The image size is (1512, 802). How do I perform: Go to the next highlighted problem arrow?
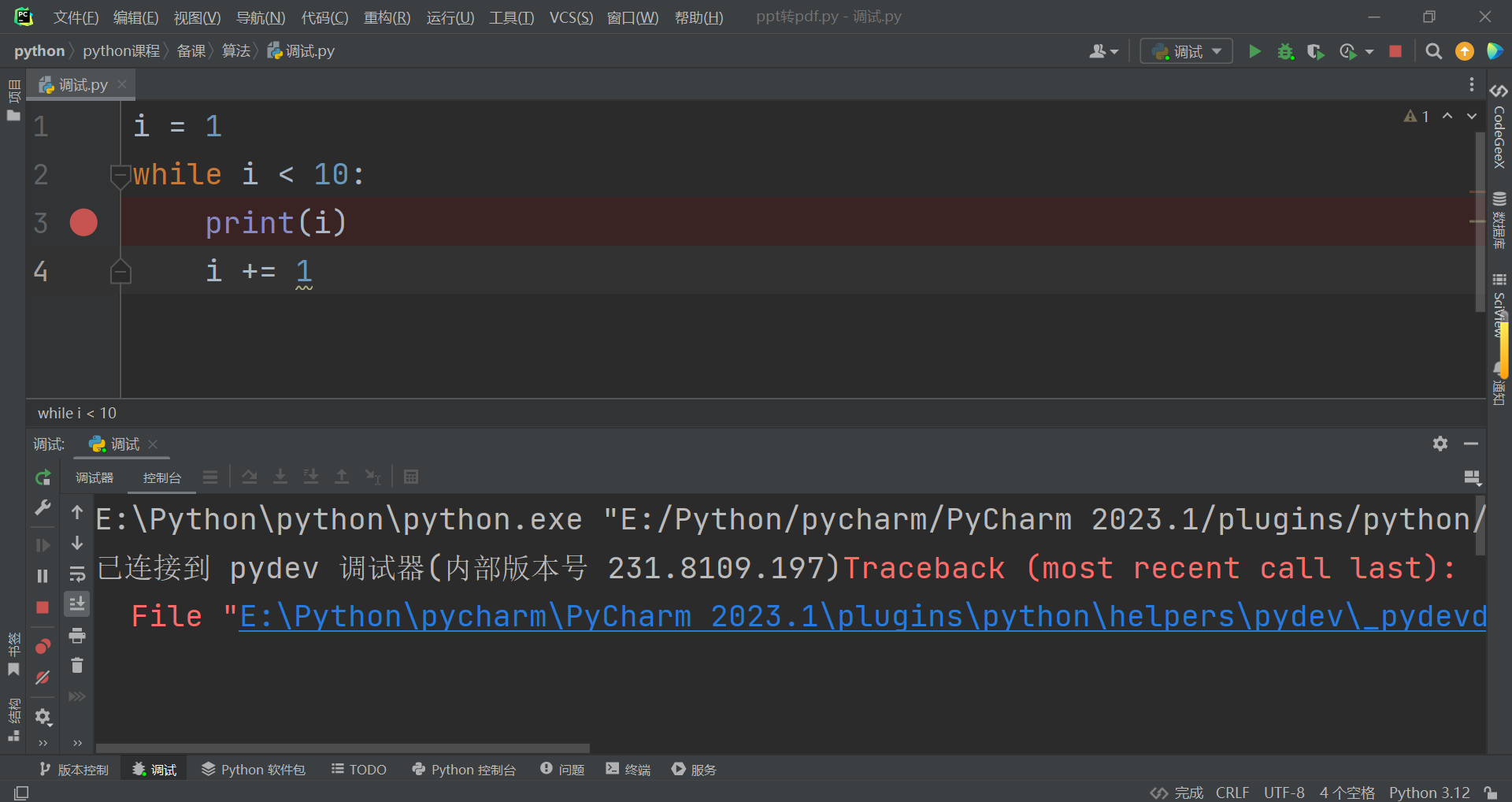pos(1472,116)
